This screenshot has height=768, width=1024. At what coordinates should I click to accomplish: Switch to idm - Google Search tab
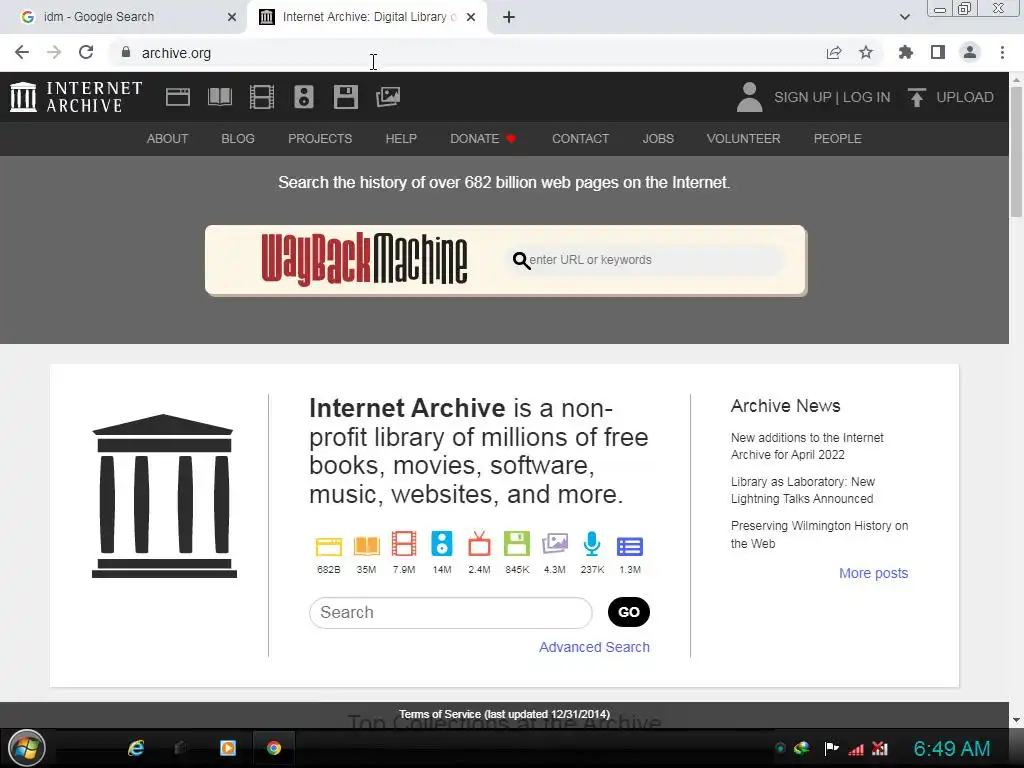point(124,17)
